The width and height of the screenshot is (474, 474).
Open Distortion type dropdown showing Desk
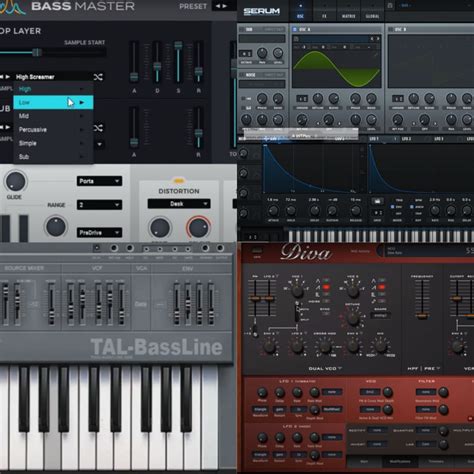[179, 204]
